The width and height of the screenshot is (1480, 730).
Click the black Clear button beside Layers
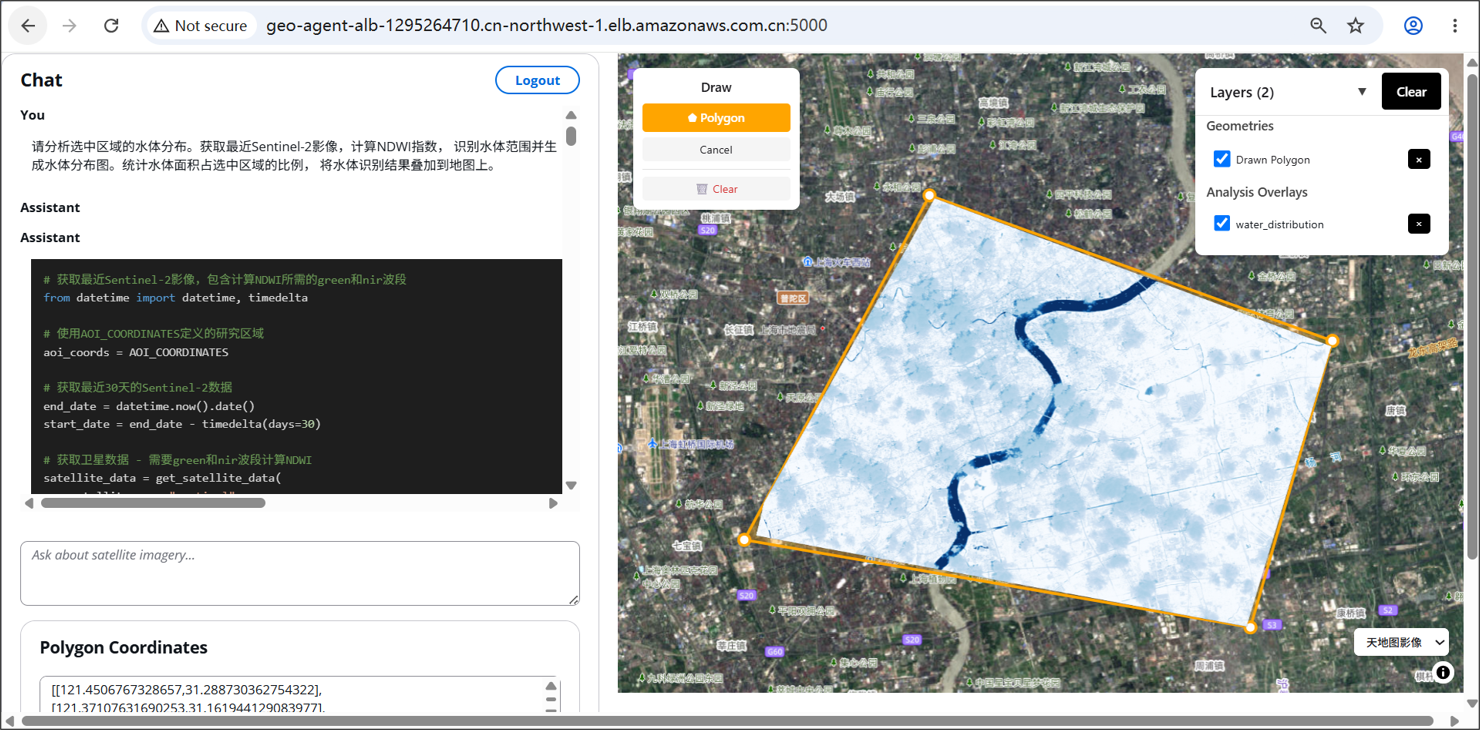[x=1411, y=92]
